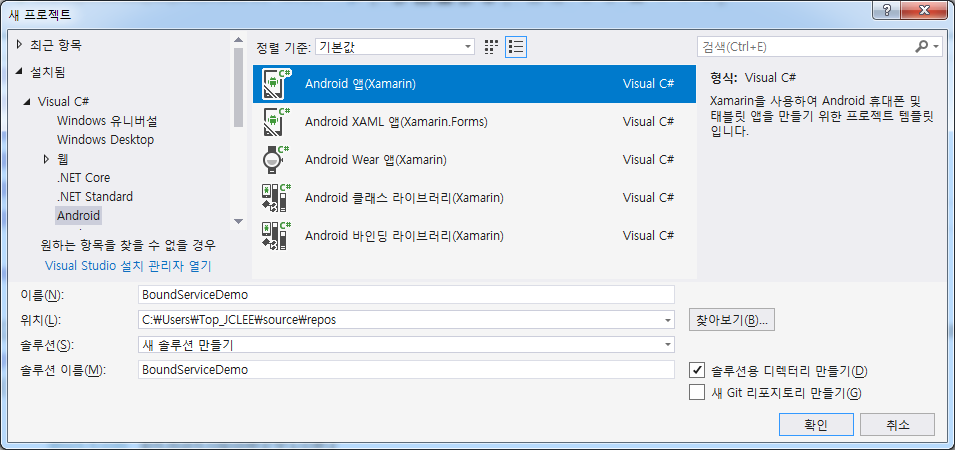Image resolution: width=955 pixels, height=450 pixels.
Task: Check 새 Git 리포지토리 만들기 option
Action: click(x=697, y=392)
